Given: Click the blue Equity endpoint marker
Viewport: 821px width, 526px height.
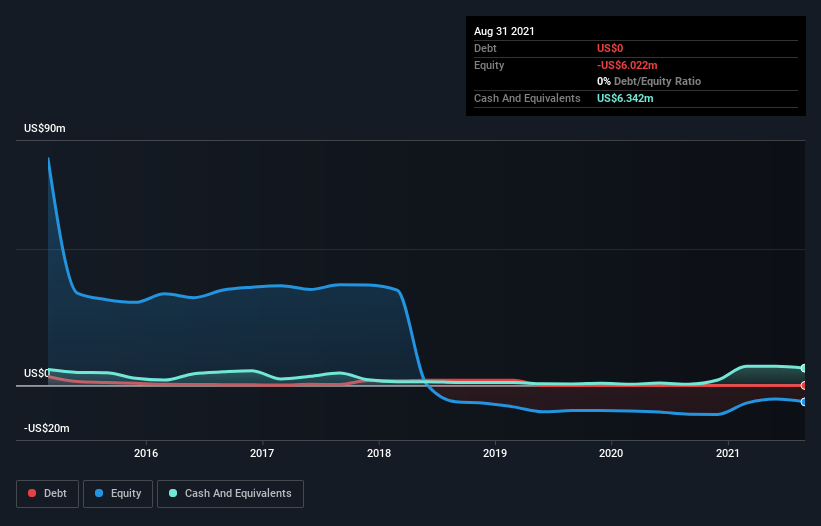Looking at the screenshot, I should (804, 402).
